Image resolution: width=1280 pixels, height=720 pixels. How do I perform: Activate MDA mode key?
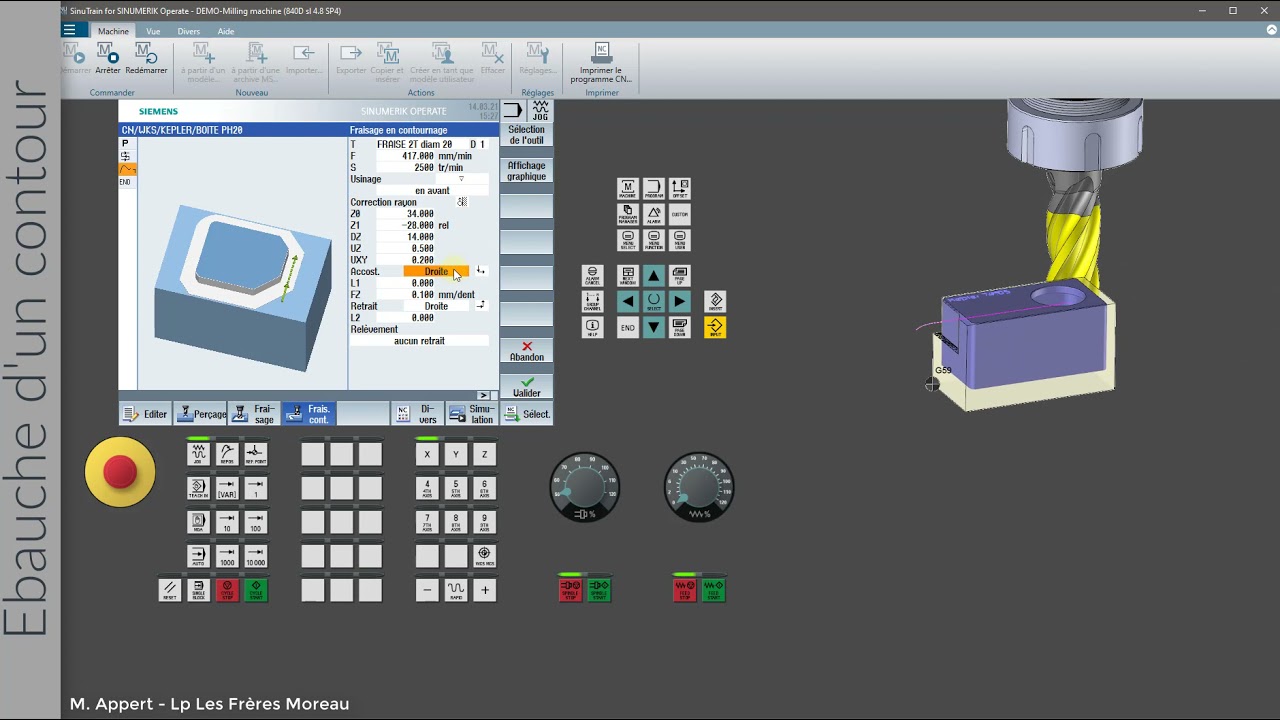(198, 522)
